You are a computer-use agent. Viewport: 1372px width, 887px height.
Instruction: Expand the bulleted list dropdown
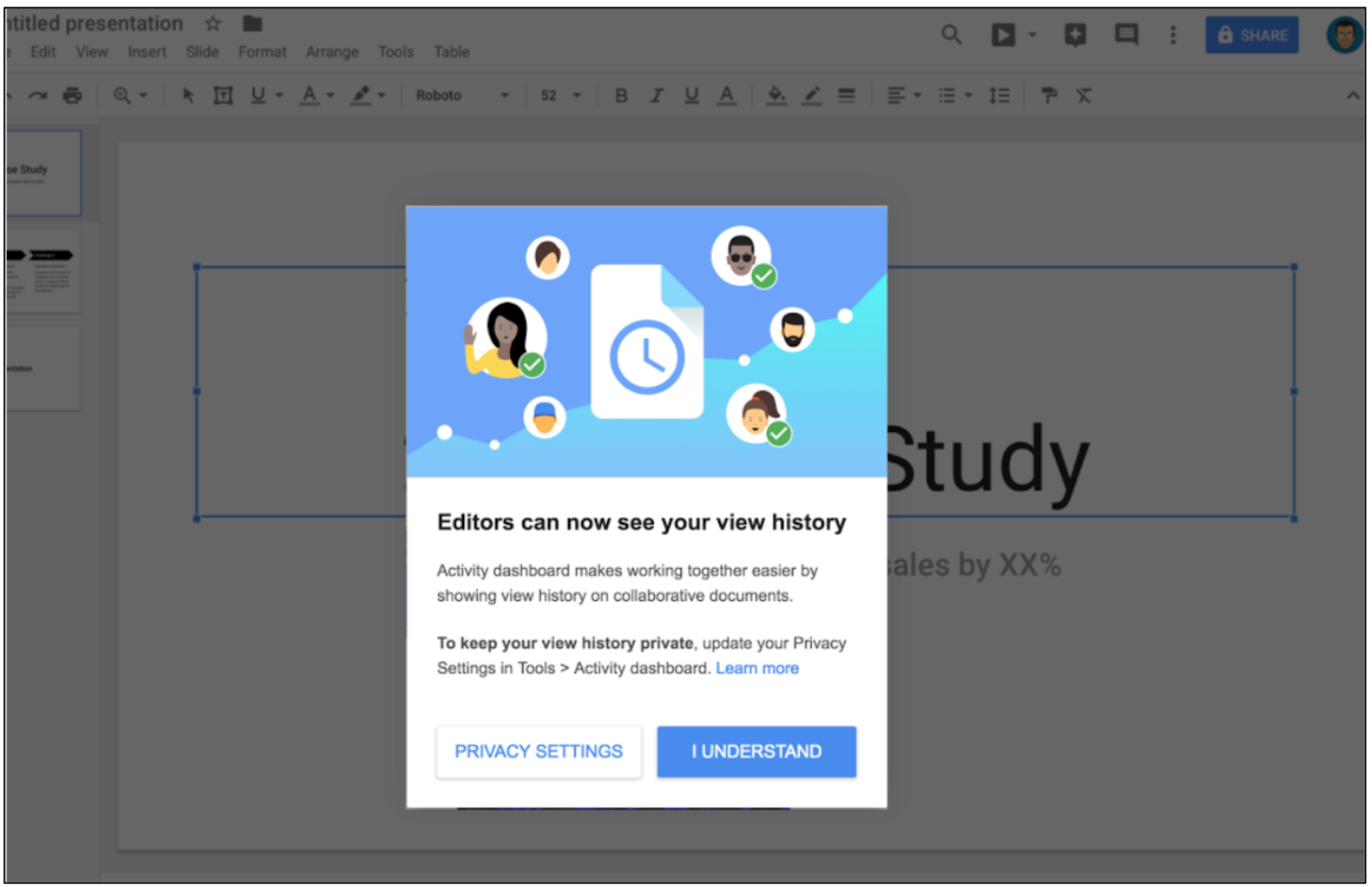[x=969, y=95]
